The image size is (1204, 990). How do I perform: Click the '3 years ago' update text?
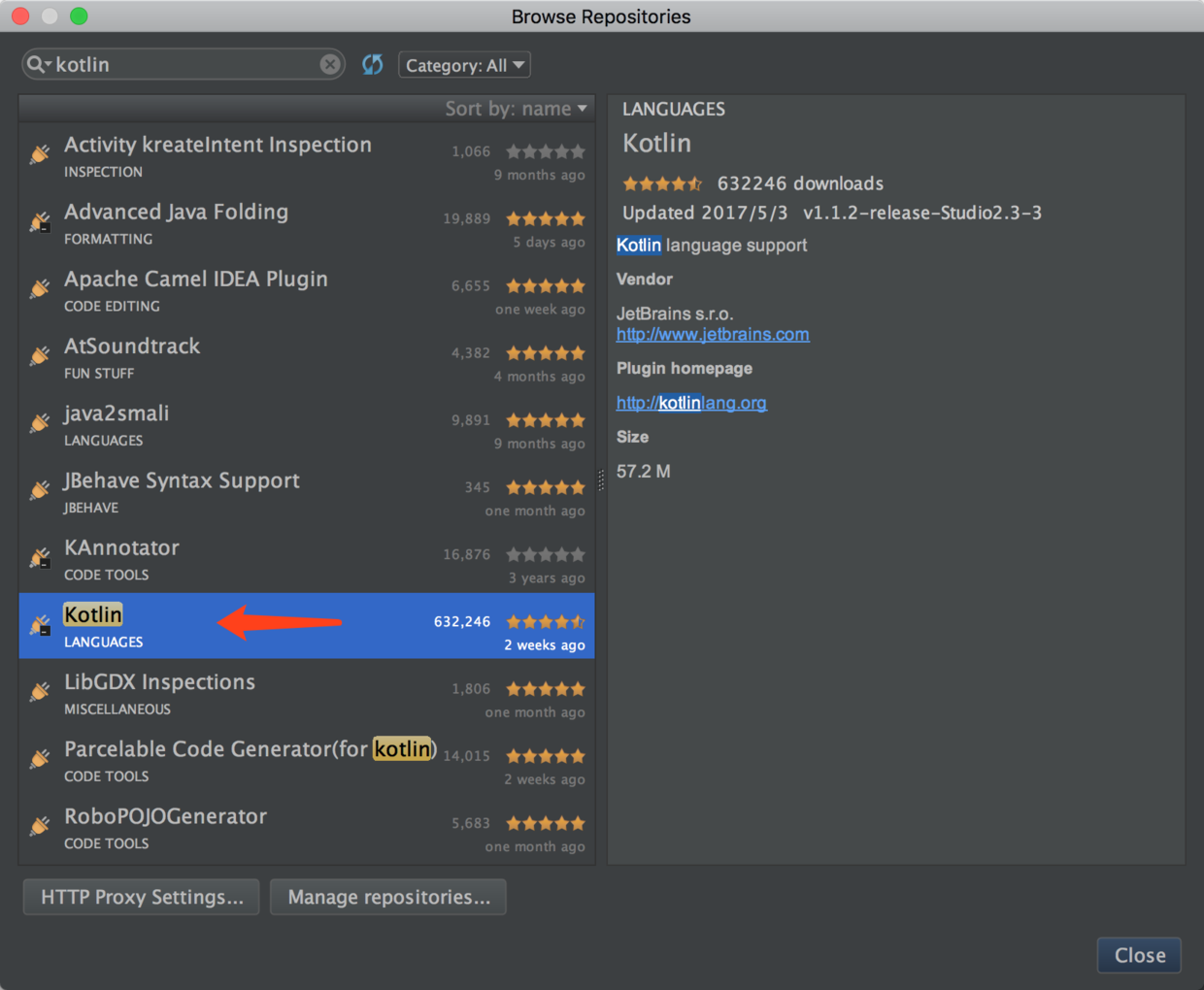tap(547, 577)
